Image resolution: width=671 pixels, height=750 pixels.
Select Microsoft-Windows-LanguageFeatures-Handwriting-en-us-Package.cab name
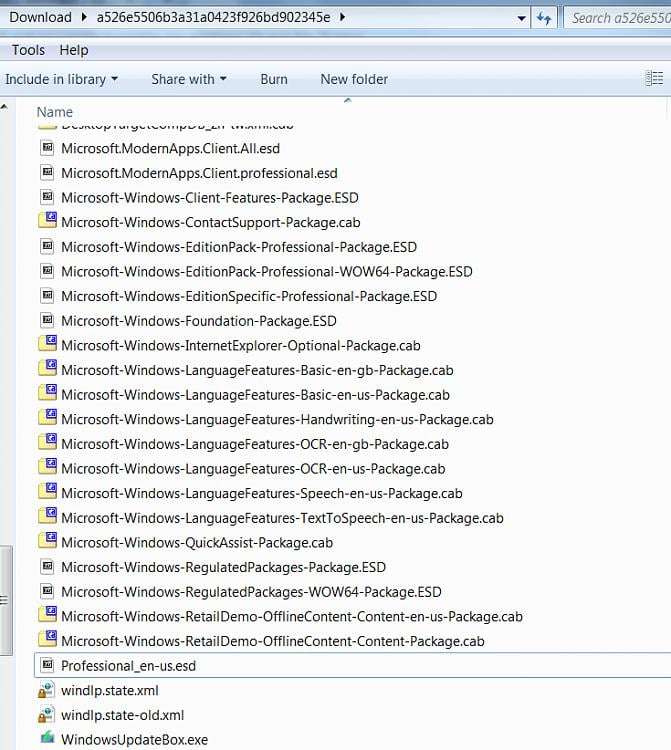(x=277, y=419)
